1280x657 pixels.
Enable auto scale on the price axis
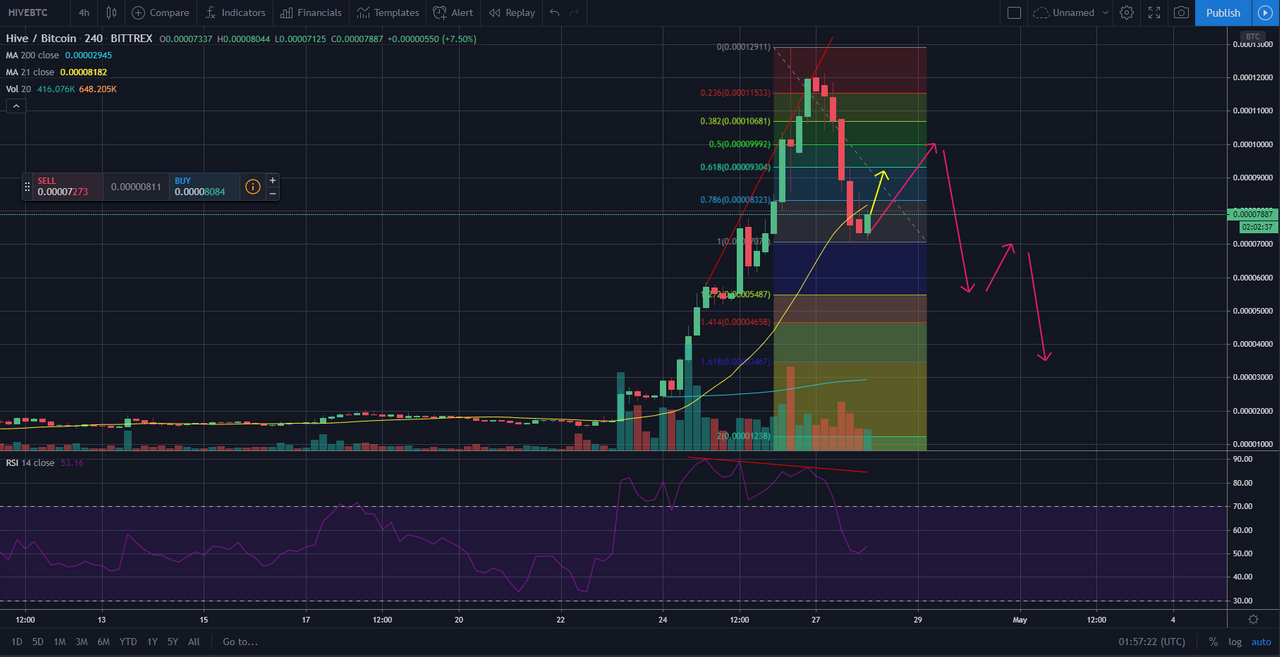[1260, 641]
